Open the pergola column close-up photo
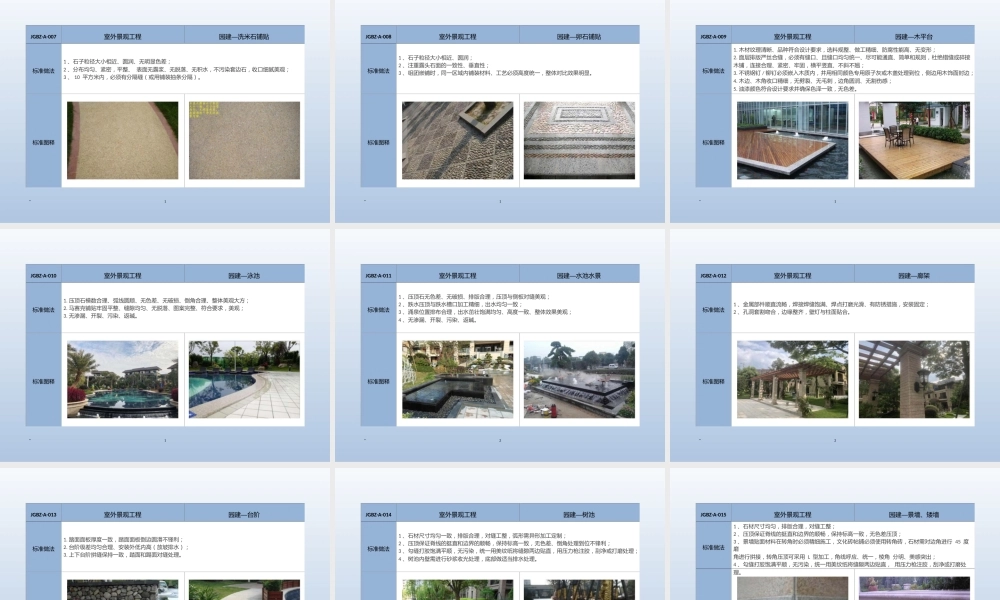1000x600 pixels. pyautogui.click(x=915, y=379)
